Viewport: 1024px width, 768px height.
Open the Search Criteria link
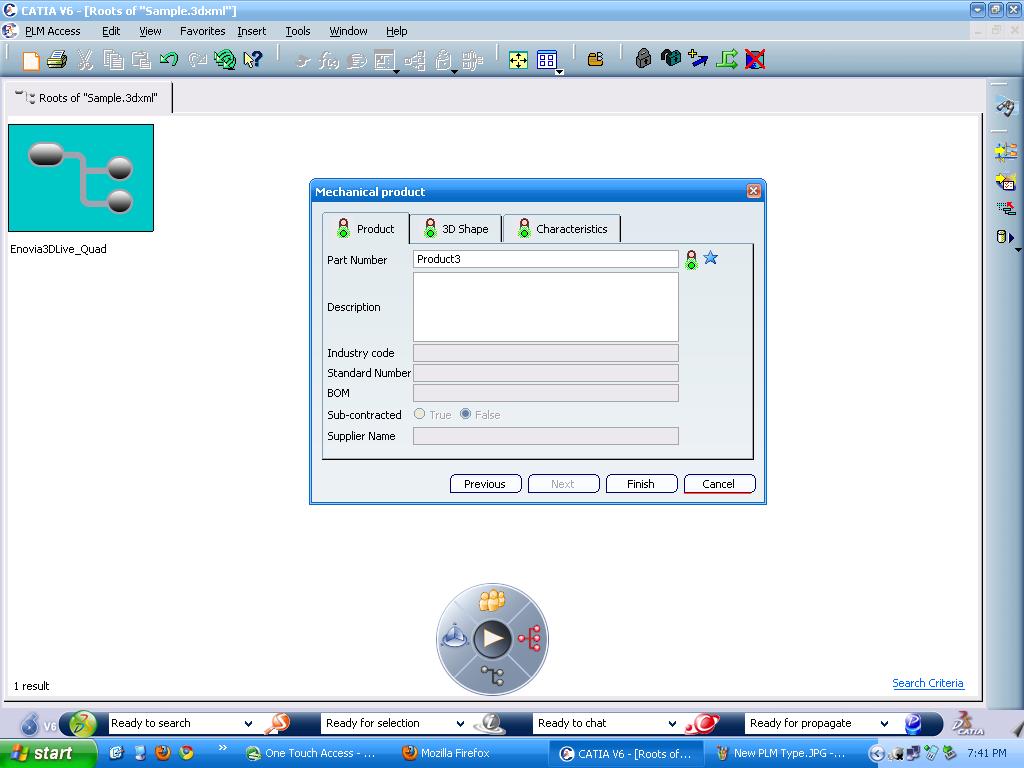[927, 683]
